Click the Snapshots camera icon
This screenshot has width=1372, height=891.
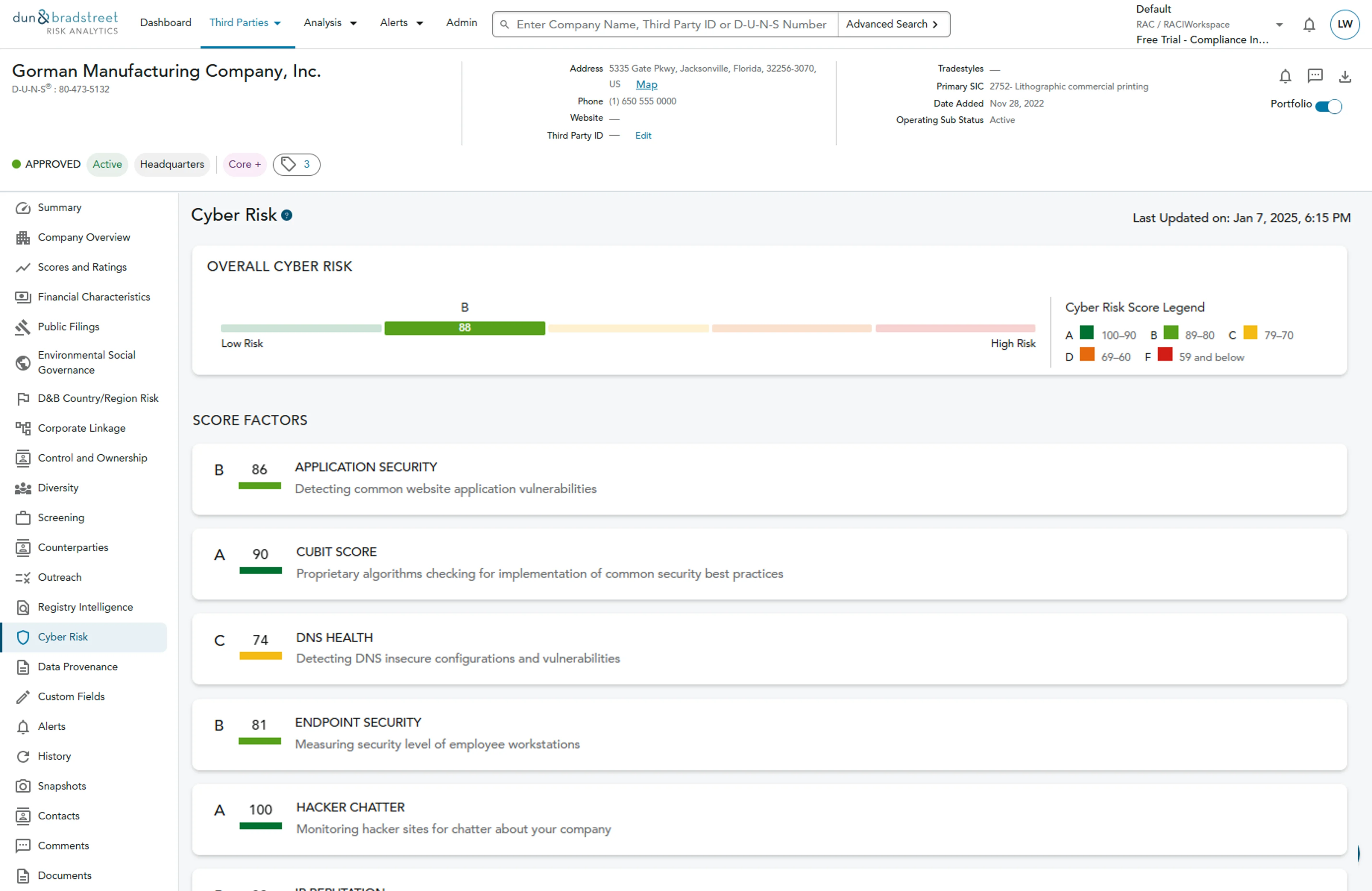click(x=23, y=786)
